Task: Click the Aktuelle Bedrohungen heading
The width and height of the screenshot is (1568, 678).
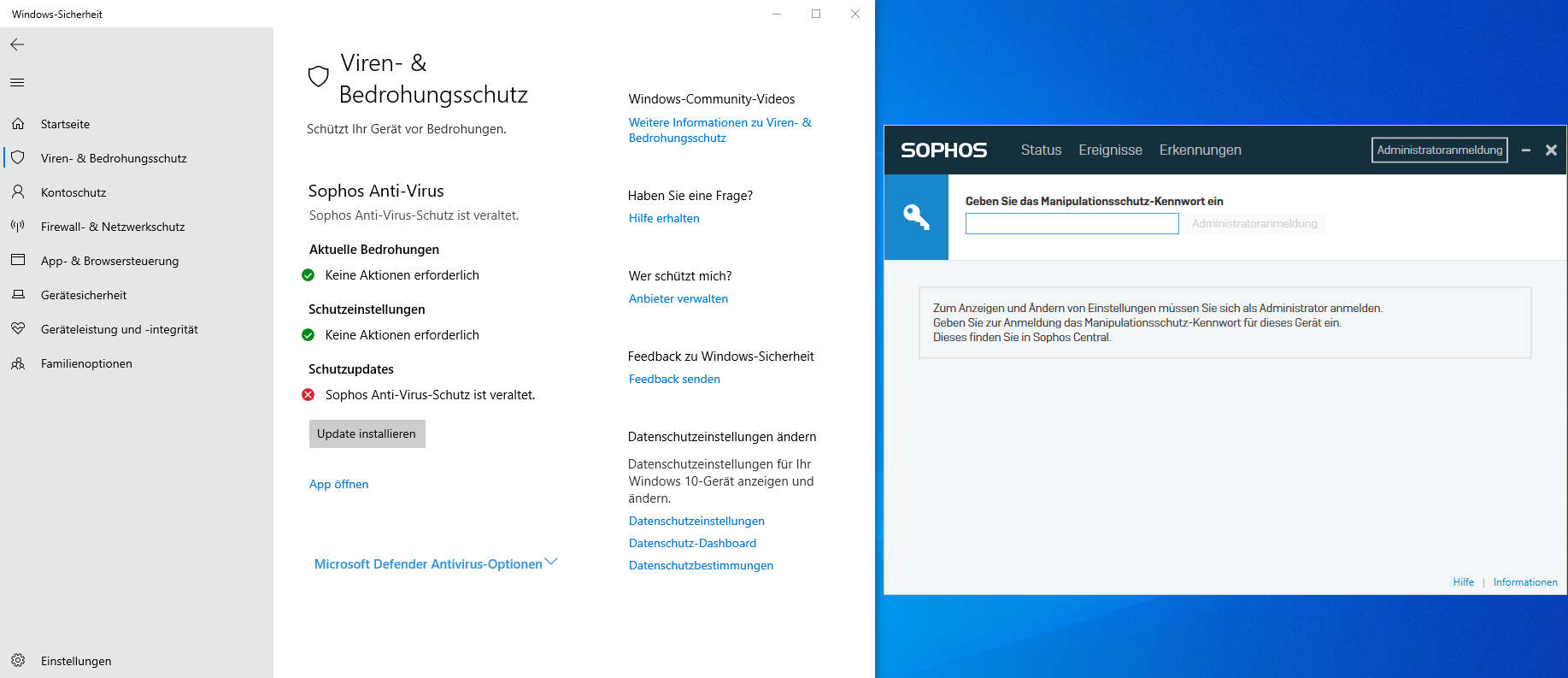Action: [x=374, y=250]
